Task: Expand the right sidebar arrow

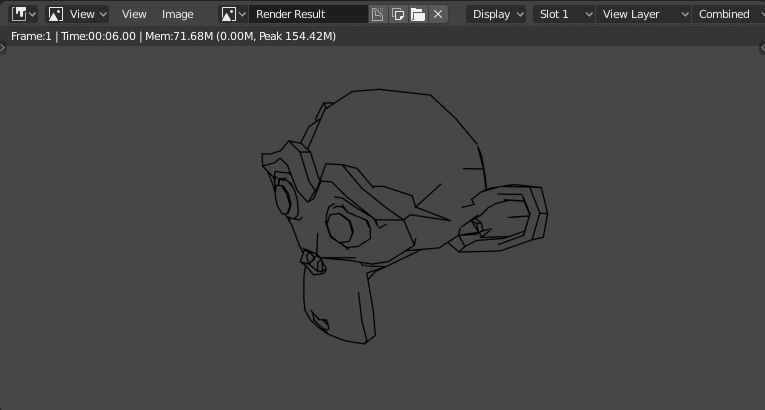Action: 762,48
